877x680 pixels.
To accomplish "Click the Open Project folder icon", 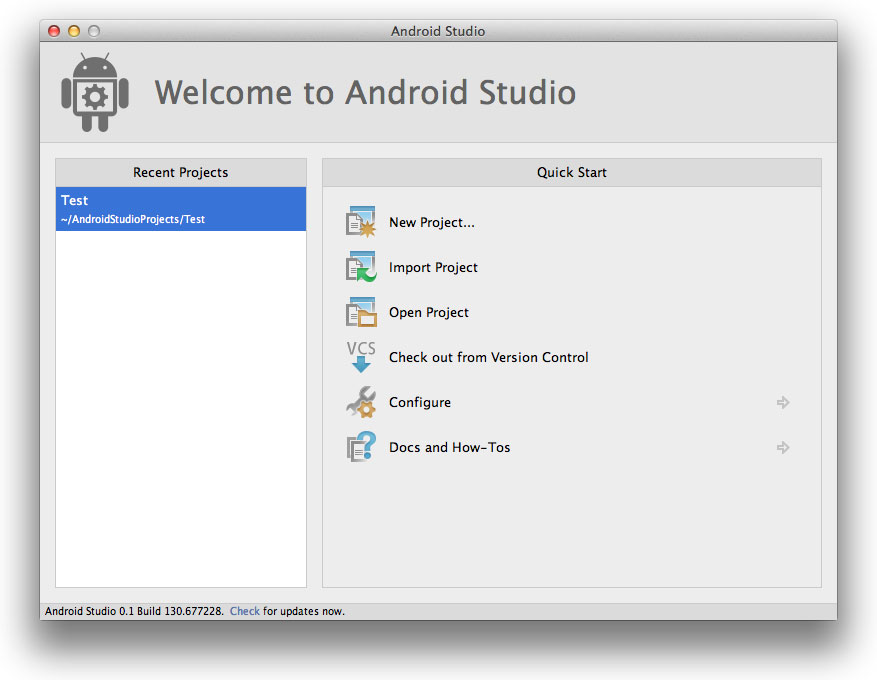I will click(x=361, y=312).
